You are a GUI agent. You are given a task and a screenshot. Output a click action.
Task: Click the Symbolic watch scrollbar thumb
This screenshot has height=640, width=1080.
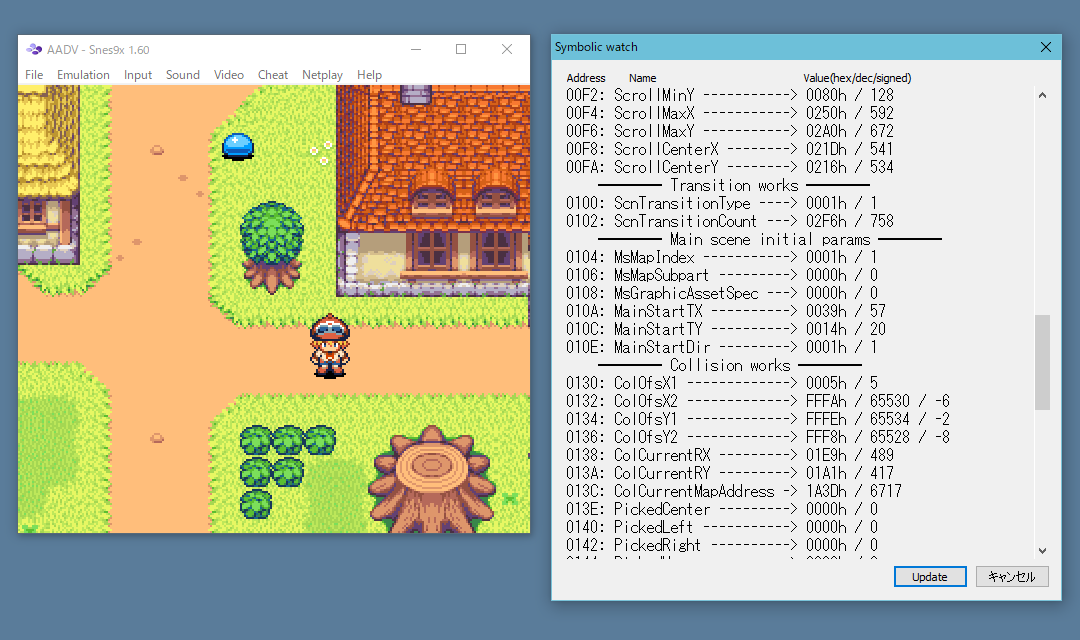(x=1042, y=362)
